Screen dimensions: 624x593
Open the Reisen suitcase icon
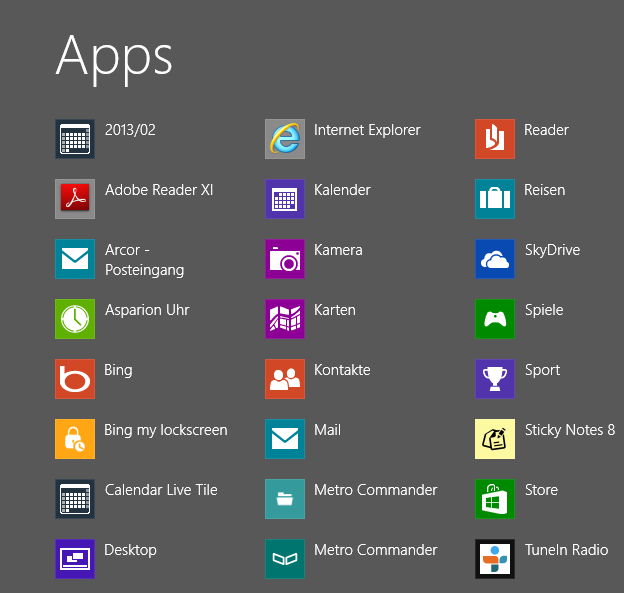pyautogui.click(x=495, y=199)
